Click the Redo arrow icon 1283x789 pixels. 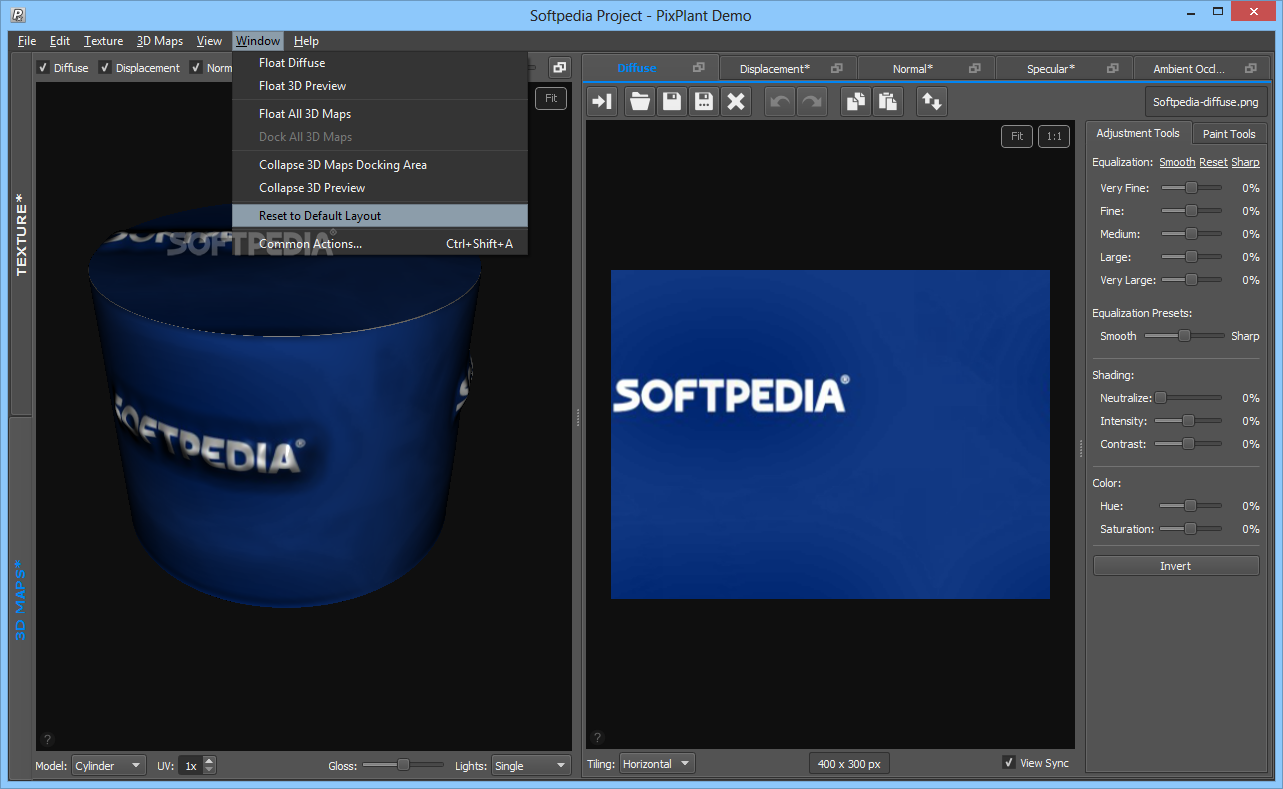tap(812, 101)
